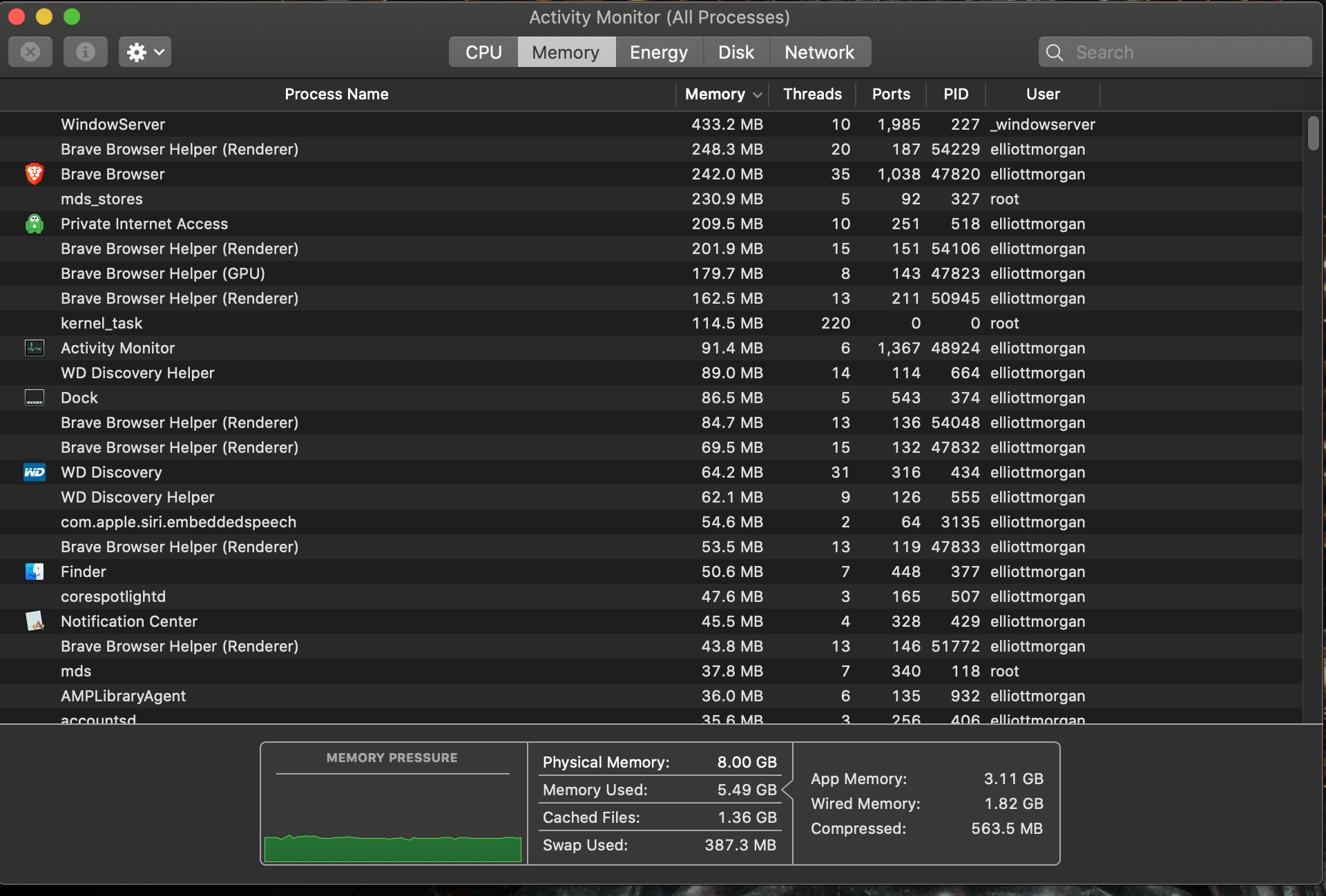1326x896 pixels.
Task: Click the vertical scrollbar thumb
Action: click(x=1314, y=133)
